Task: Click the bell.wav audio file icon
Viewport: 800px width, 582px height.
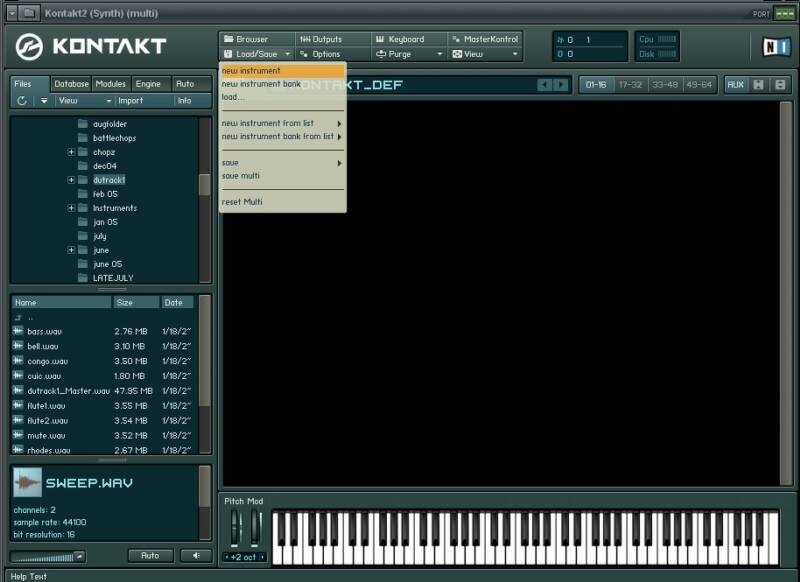Action: [x=18, y=346]
